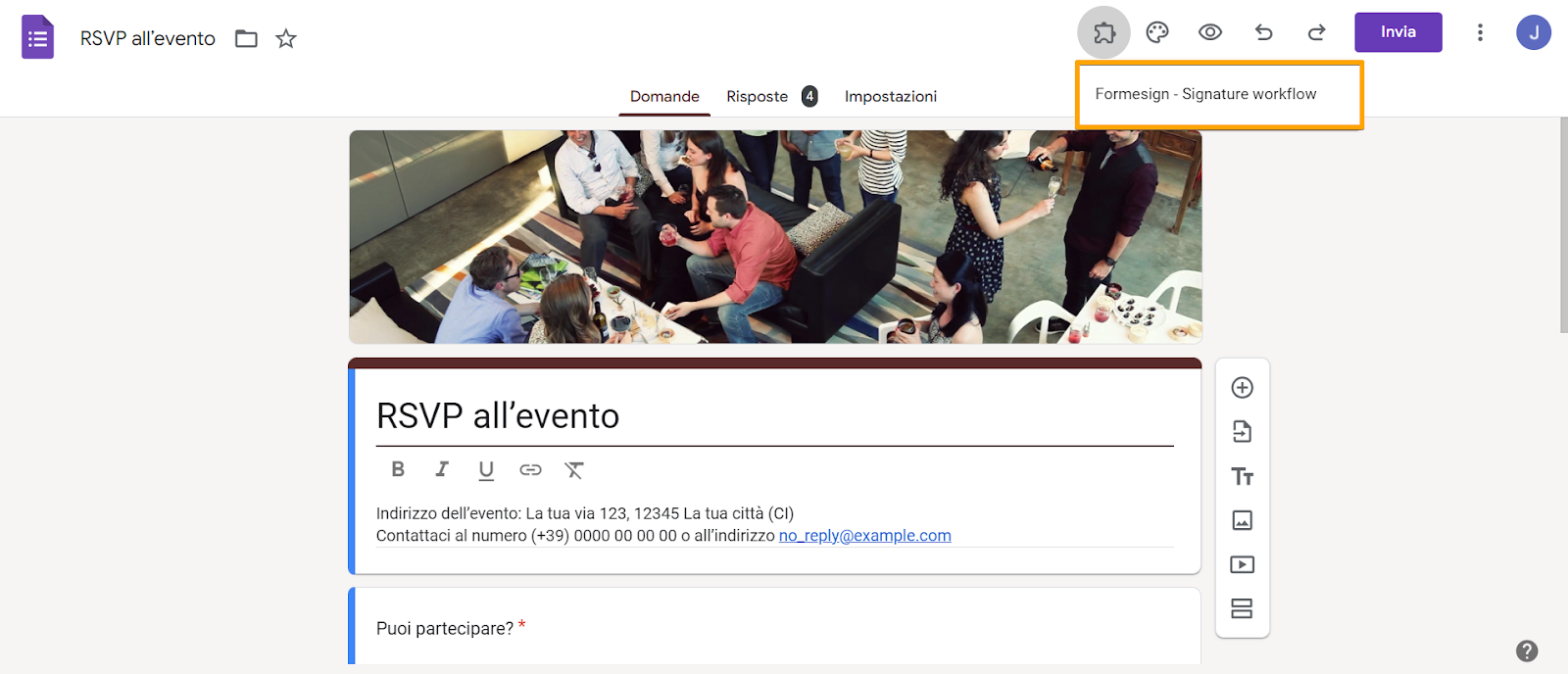Open the add-ons puzzle icon
This screenshot has width=1568, height=674.
tap(1103, 32)
